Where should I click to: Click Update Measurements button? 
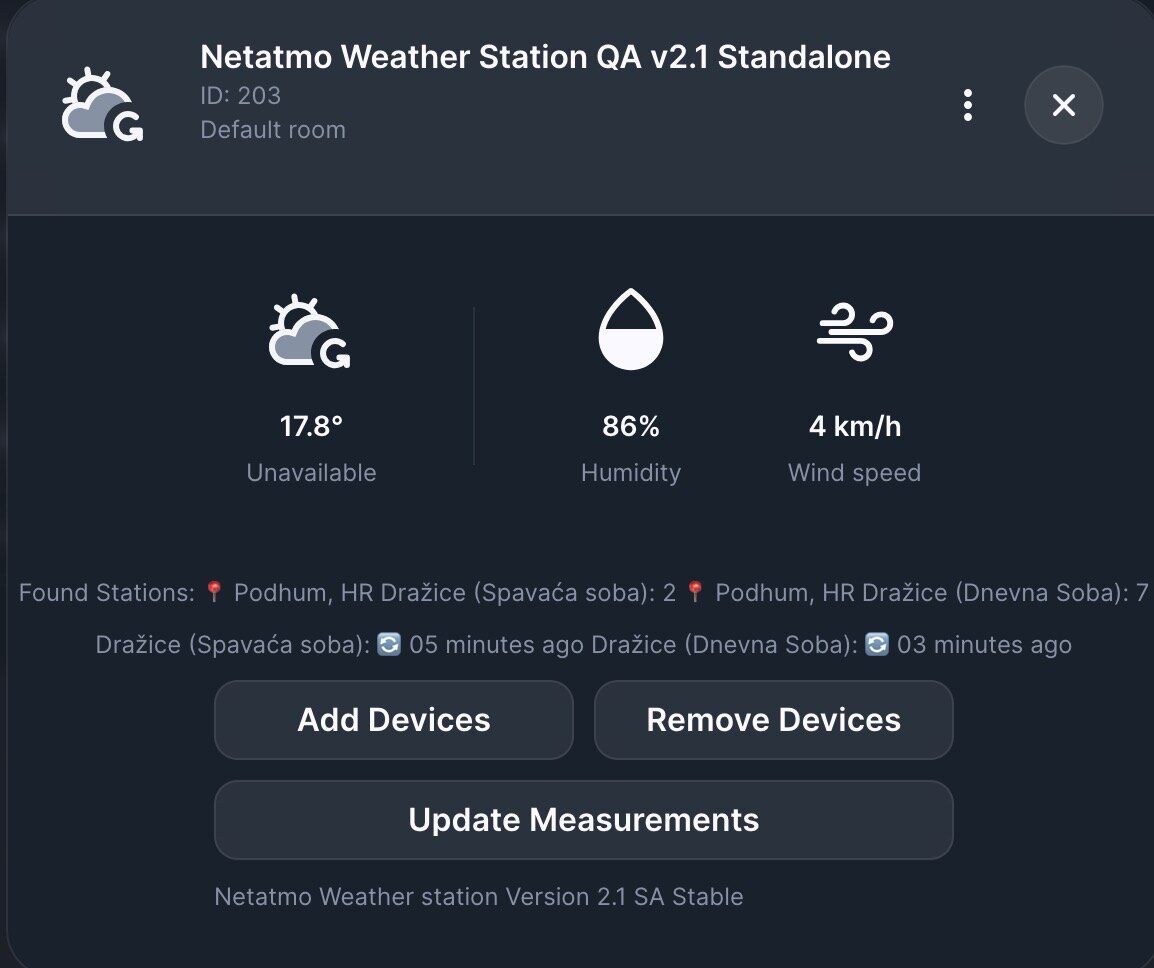tap(584, 820)
